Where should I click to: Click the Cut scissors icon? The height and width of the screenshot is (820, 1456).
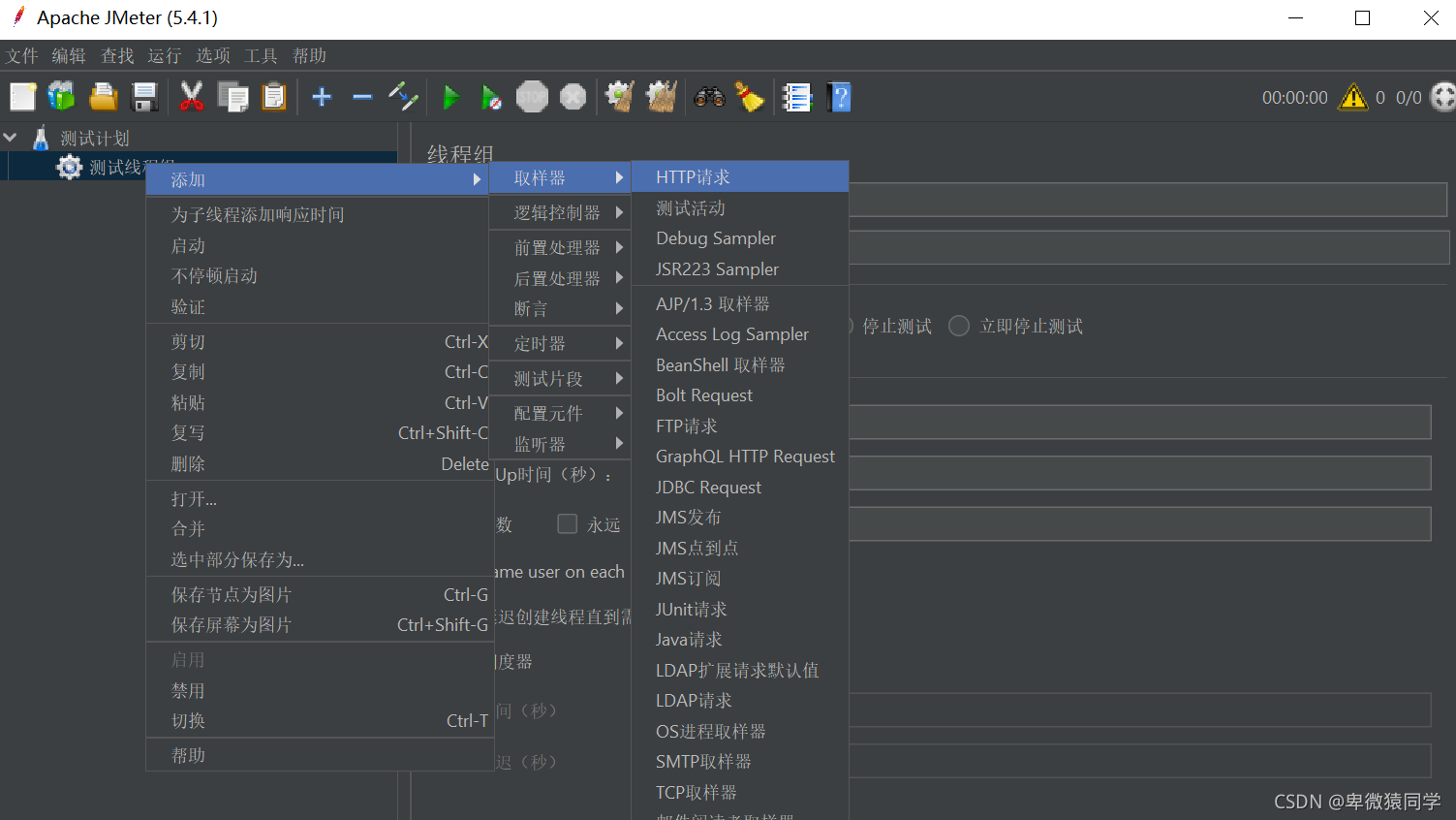(192, 97)
